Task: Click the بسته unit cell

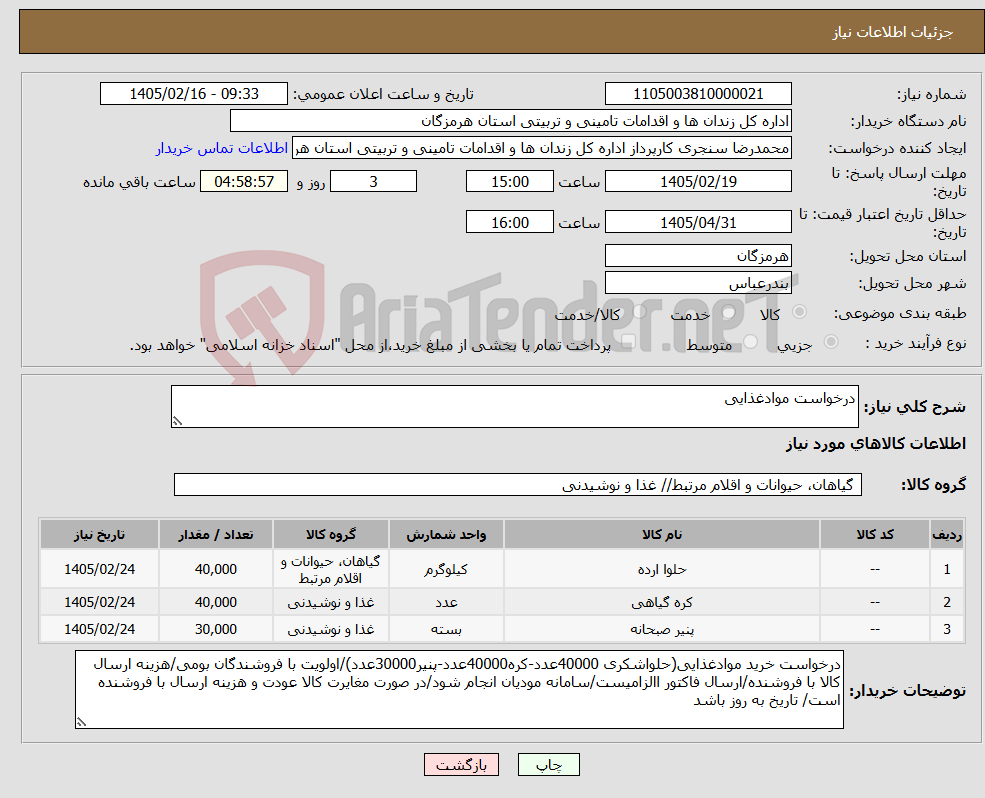Action: pyautogui.click(x=446, y=629)
